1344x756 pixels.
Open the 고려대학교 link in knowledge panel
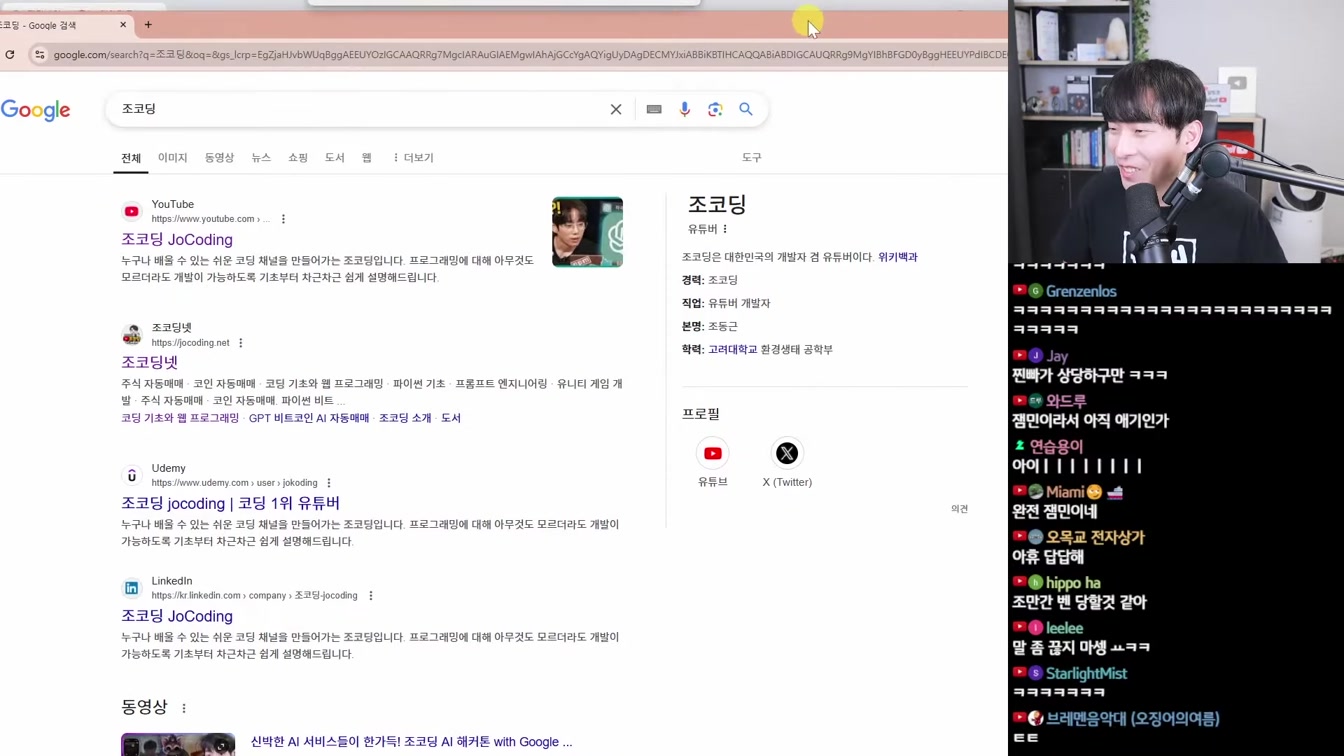point(733,350)
